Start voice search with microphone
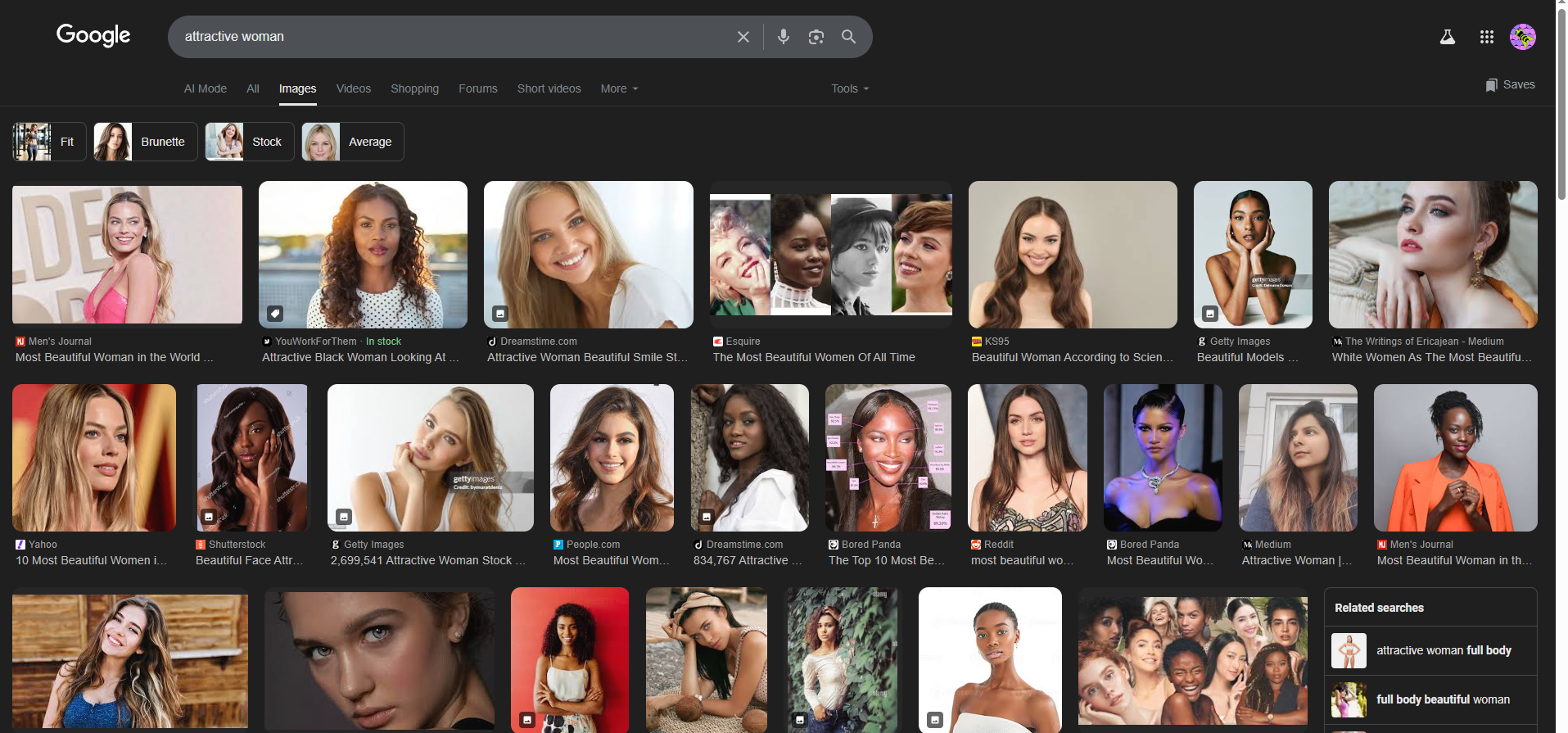 point(784,37)
